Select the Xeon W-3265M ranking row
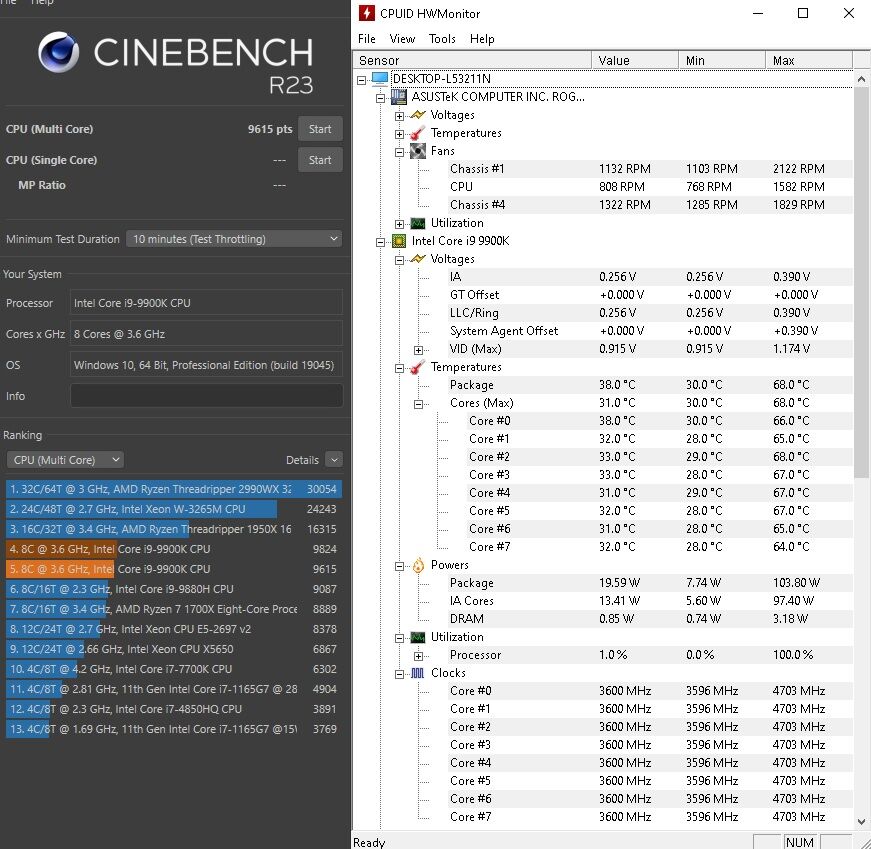 tap(174, 509)
